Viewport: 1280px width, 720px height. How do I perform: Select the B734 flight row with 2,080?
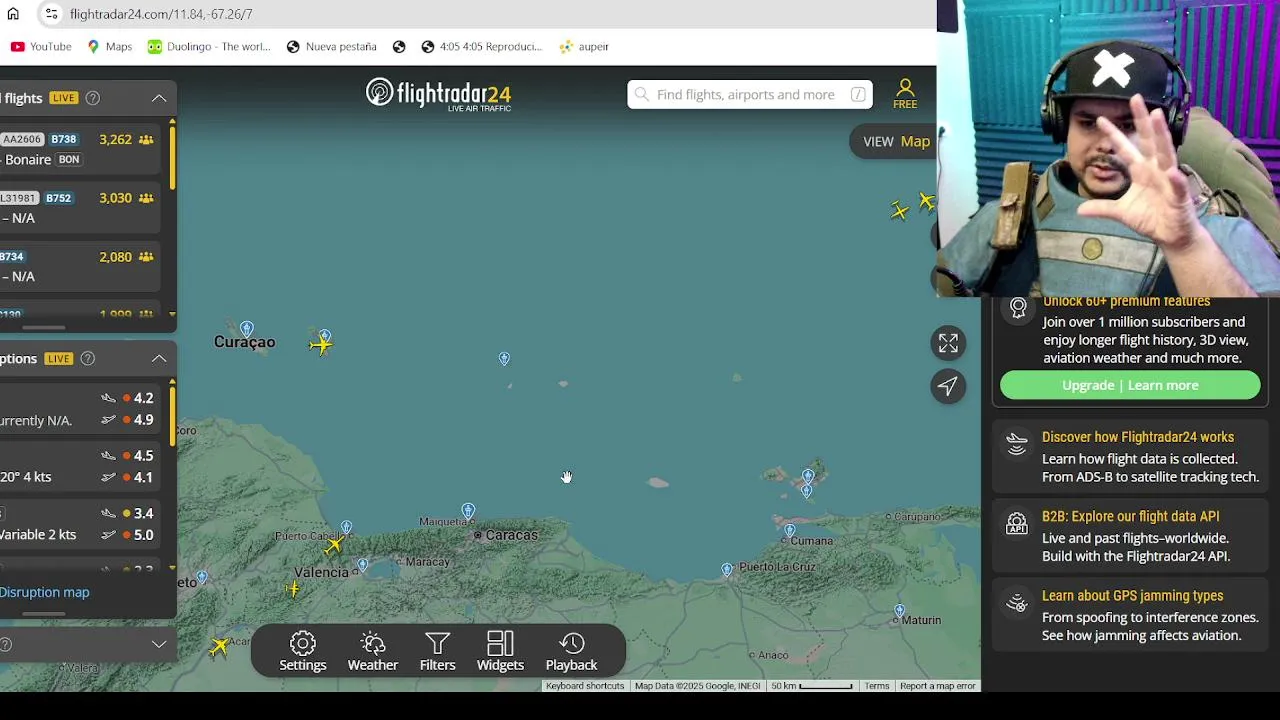[80, 266]
